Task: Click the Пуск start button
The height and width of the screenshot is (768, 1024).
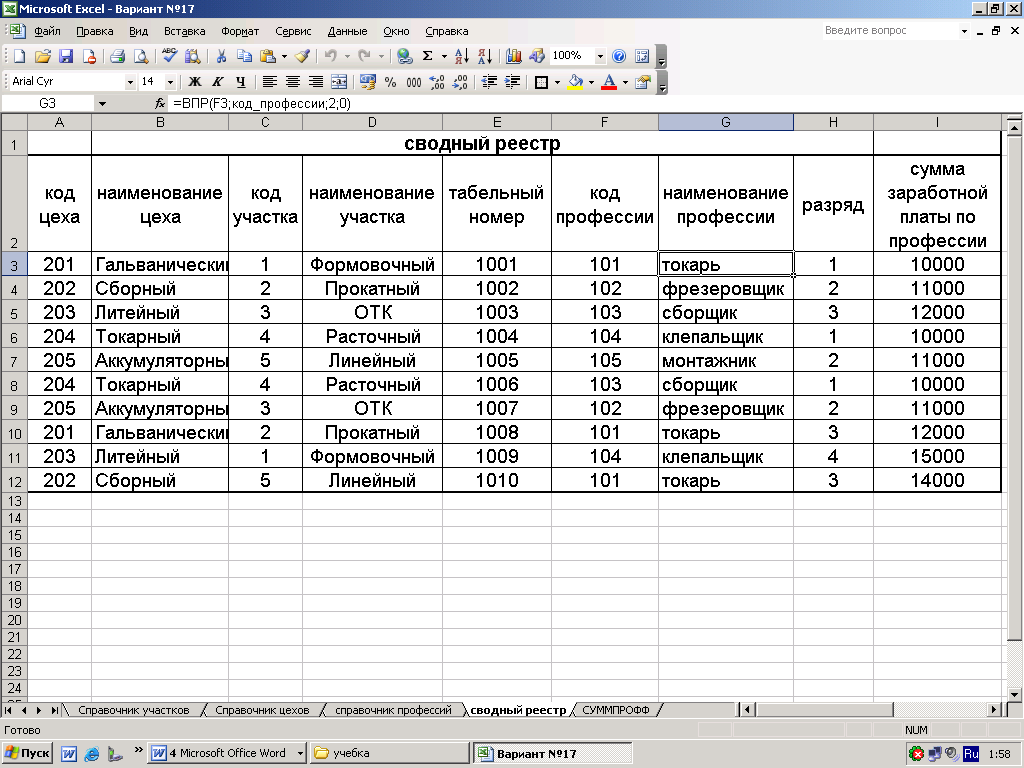Action: (x=27, y=753)
